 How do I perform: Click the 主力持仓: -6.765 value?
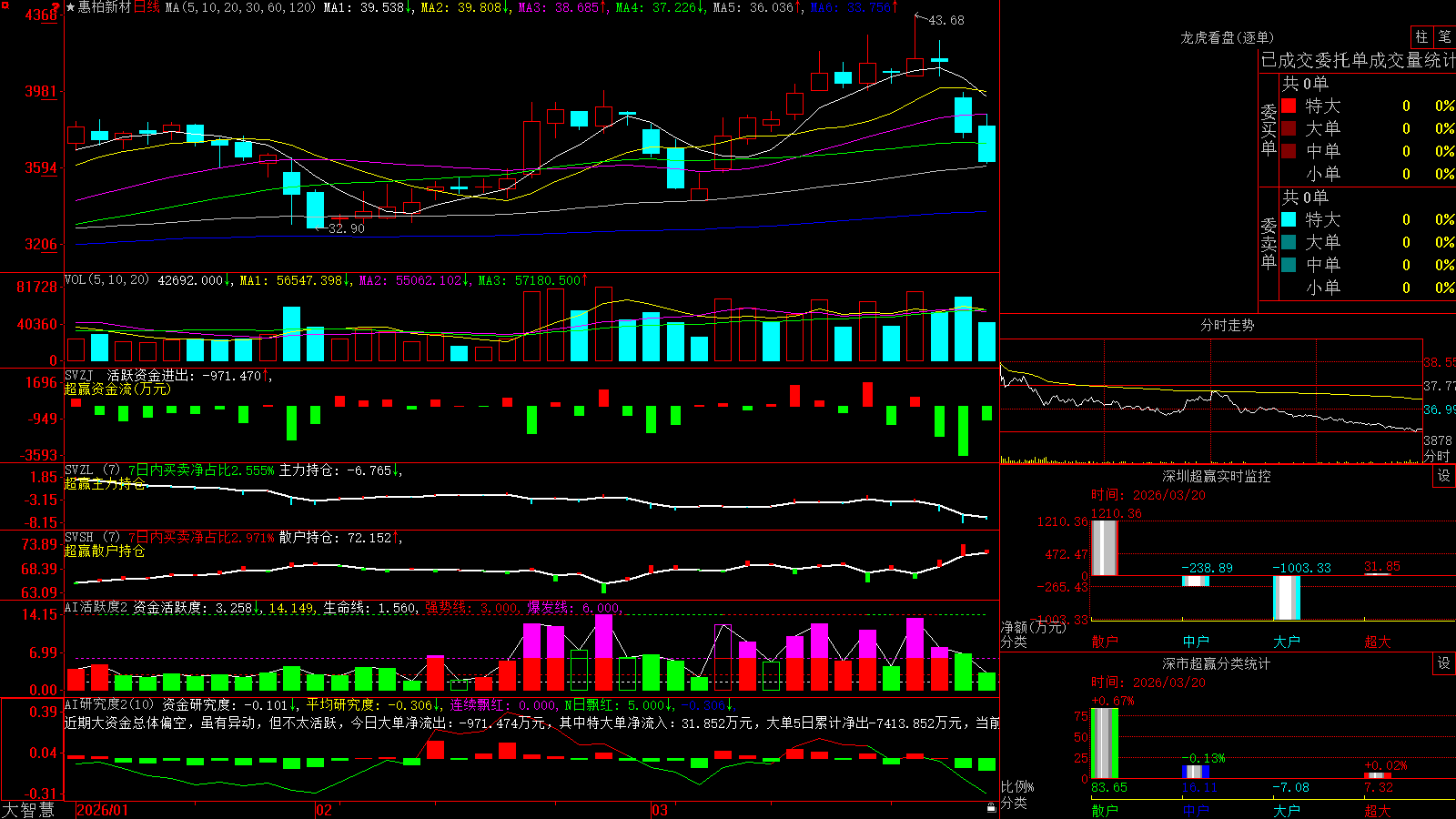[x=340, y=470]
